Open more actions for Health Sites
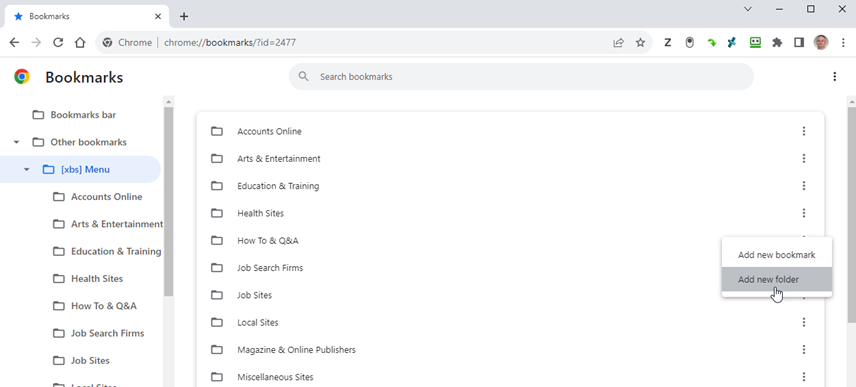 [x=804, y=213]
